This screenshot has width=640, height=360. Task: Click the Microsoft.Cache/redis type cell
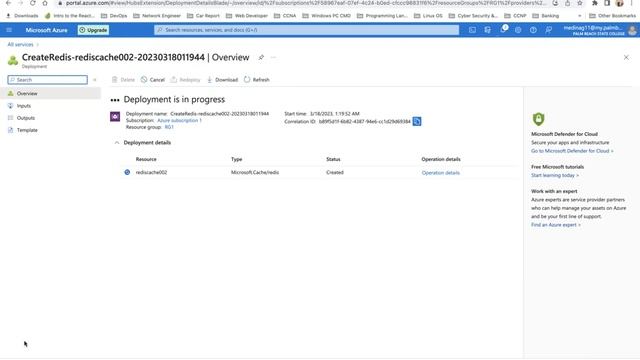(x=255, y=173)
